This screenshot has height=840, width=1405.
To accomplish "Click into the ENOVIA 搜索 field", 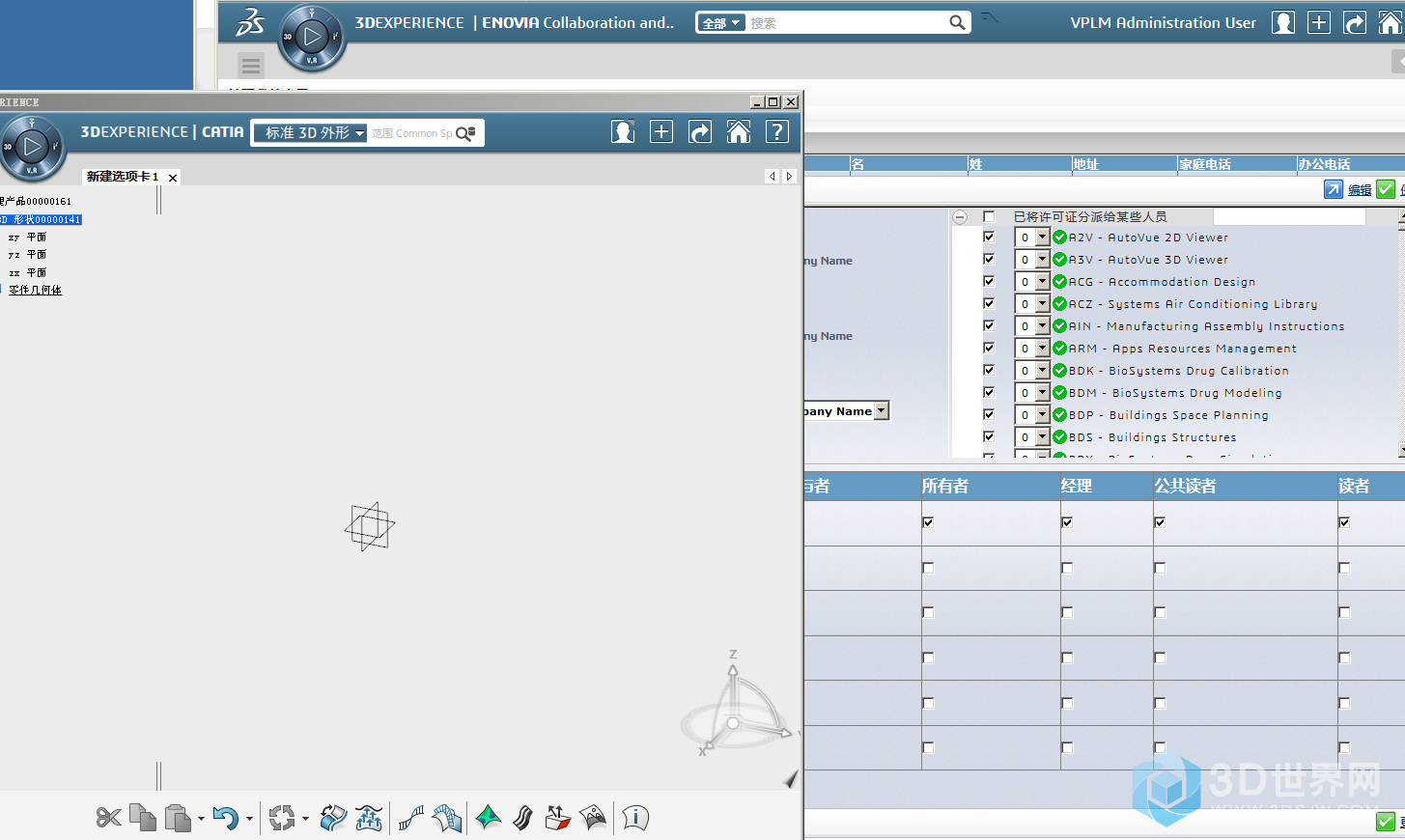I will pyautogui.click(x=847, y=23).
